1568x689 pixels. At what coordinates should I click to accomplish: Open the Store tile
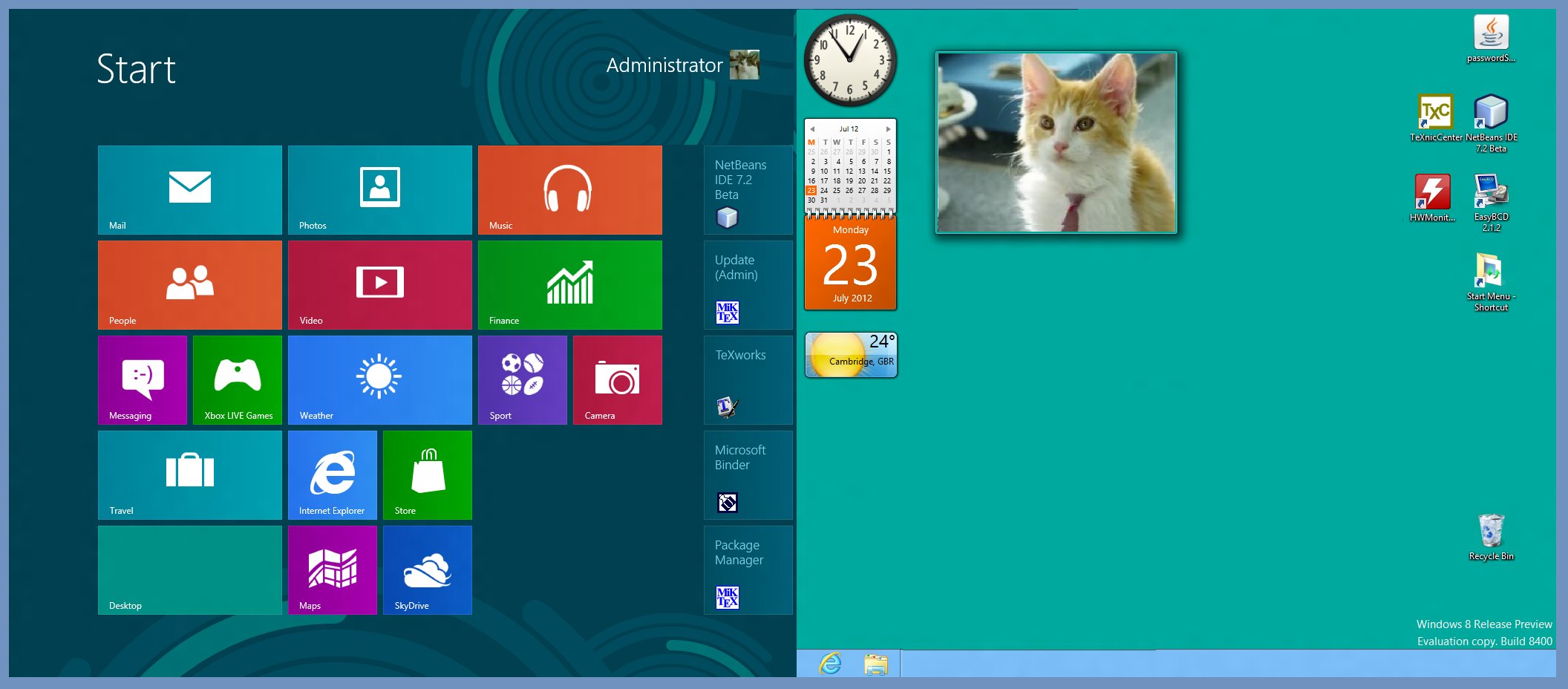(428, 475)
